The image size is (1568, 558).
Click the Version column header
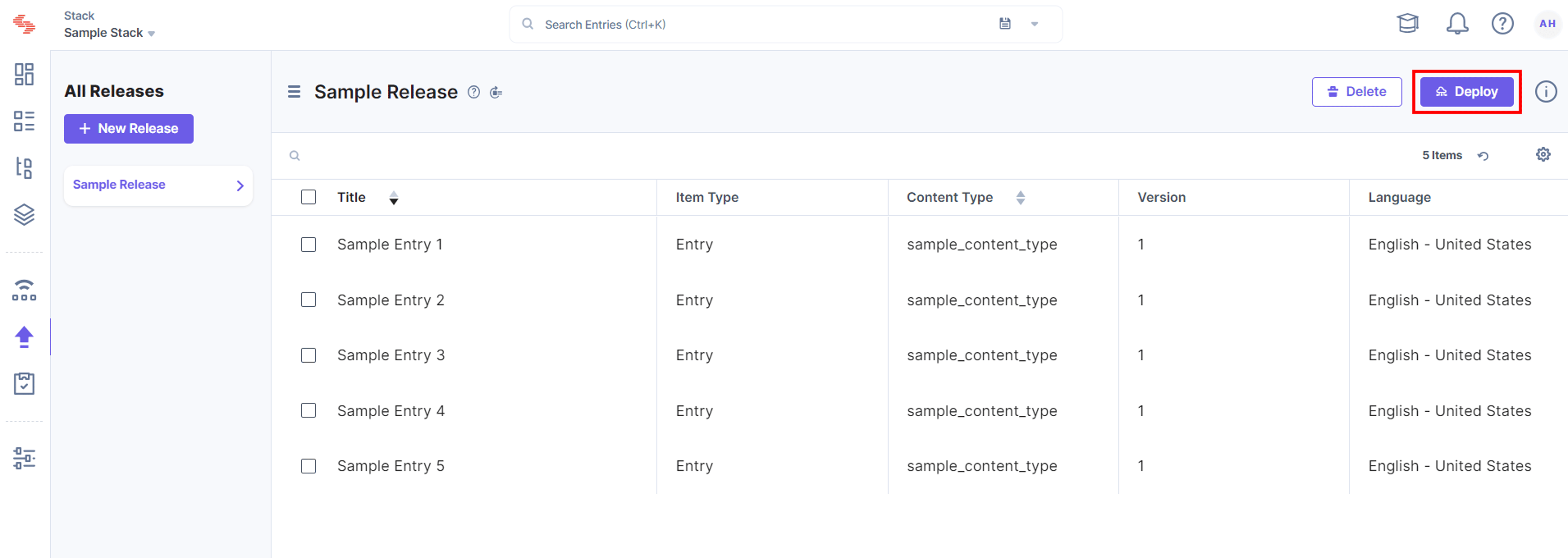pos(1161,197)
